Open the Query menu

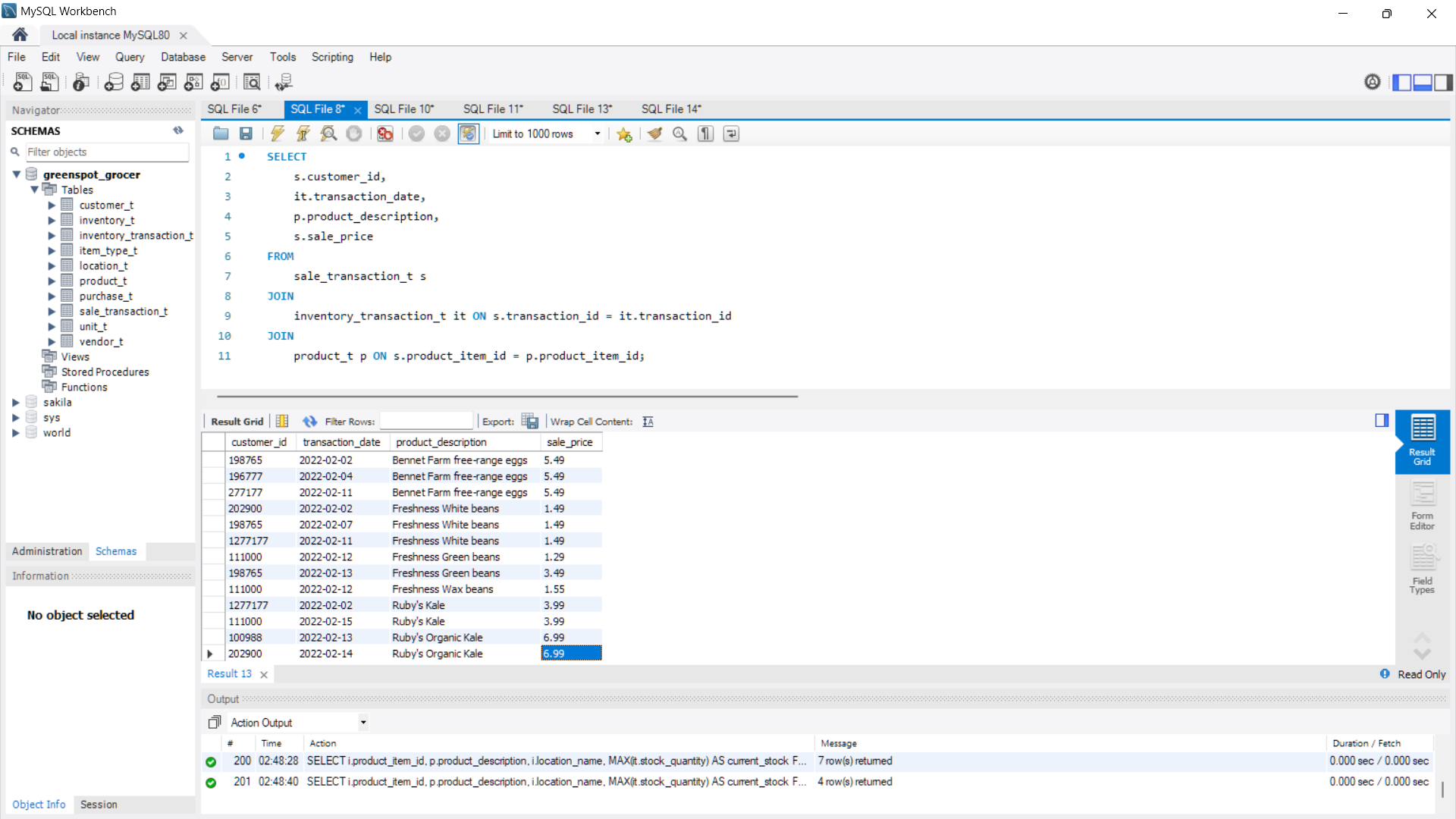[x=130, y=57]
